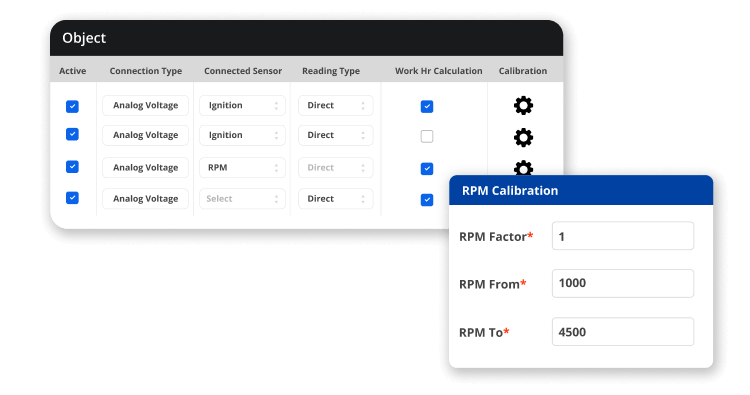Click Analog Voltage field in second row
This screenshot has height=395, width=750.
point(145,135)
